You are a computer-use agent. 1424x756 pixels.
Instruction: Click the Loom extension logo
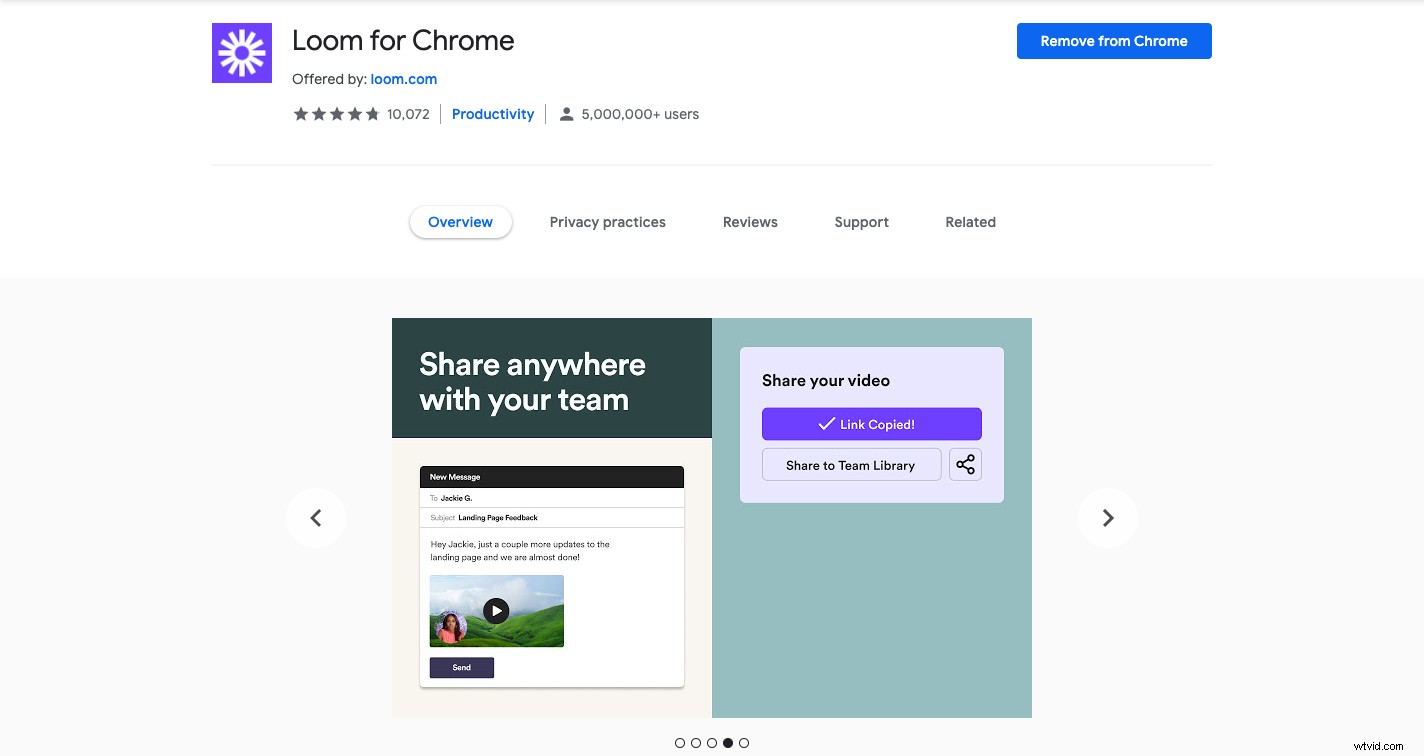pos(241,52)
